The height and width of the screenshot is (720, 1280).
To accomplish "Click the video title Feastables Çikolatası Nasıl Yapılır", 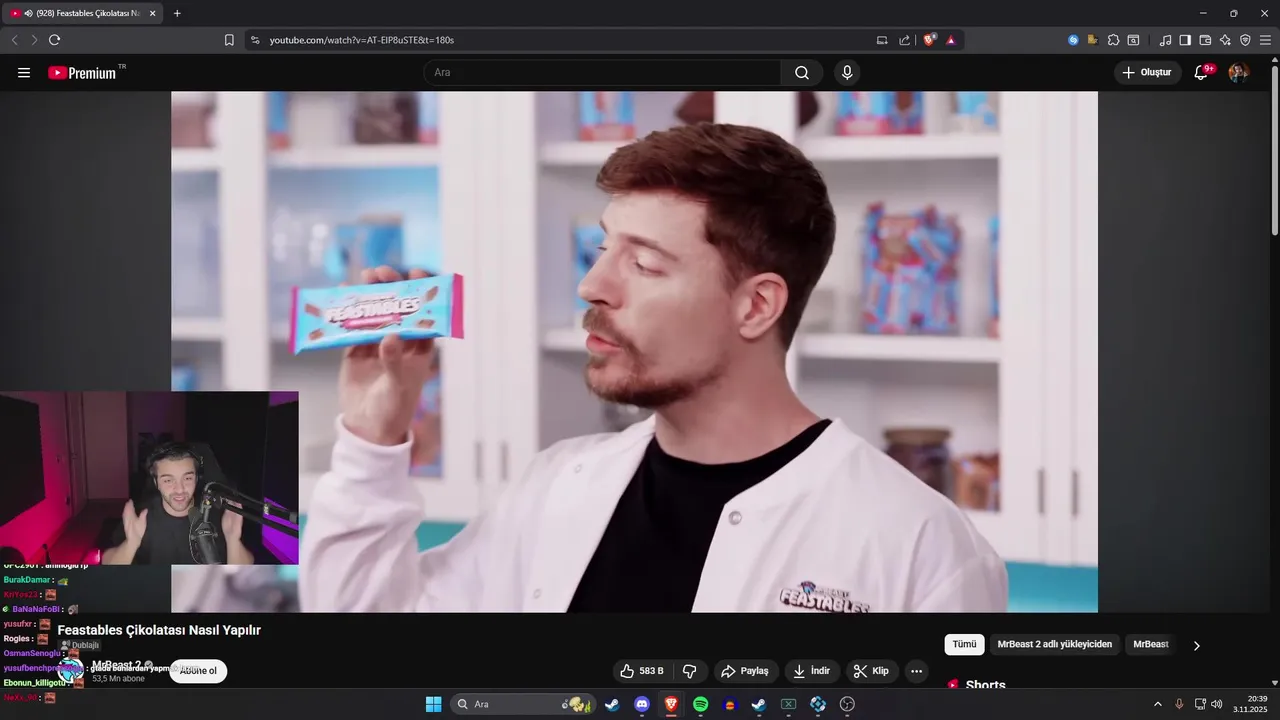I will (x=159, y=630).
